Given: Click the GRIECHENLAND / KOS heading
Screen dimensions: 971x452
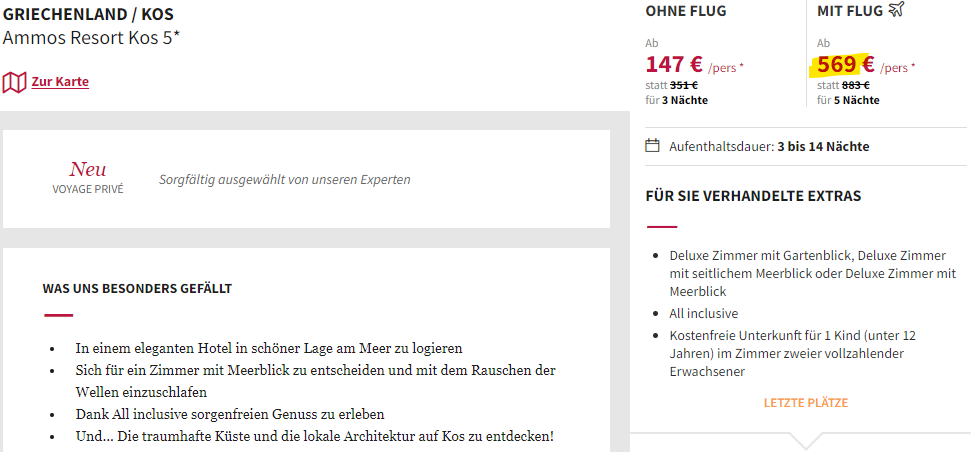Looking at the screenshot, I should click(88, 14).
